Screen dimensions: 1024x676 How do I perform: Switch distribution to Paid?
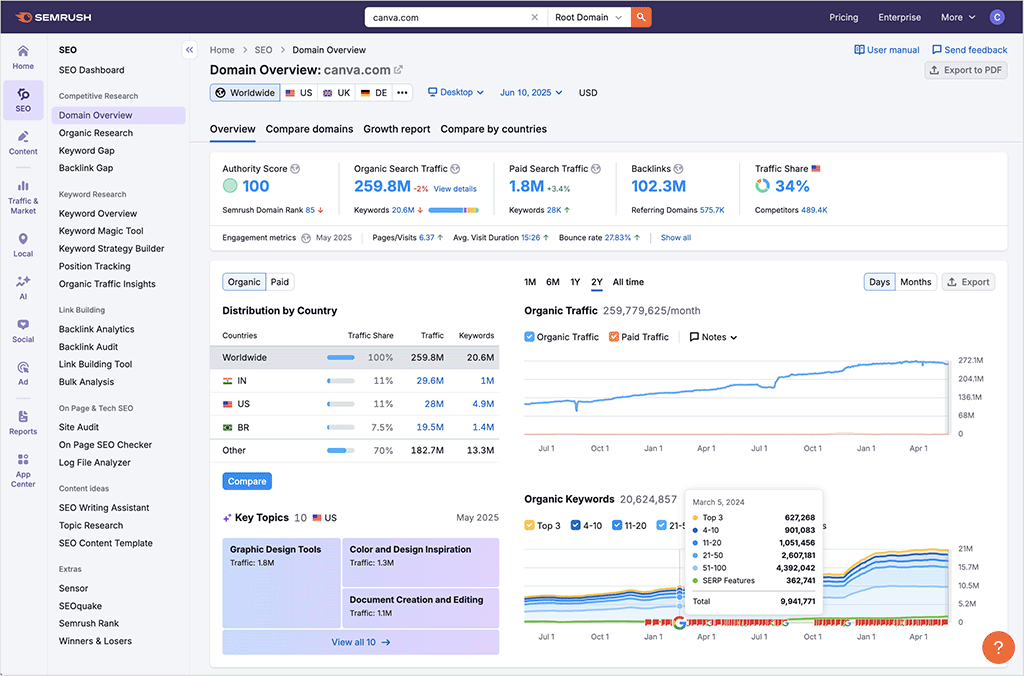[280, 282]
